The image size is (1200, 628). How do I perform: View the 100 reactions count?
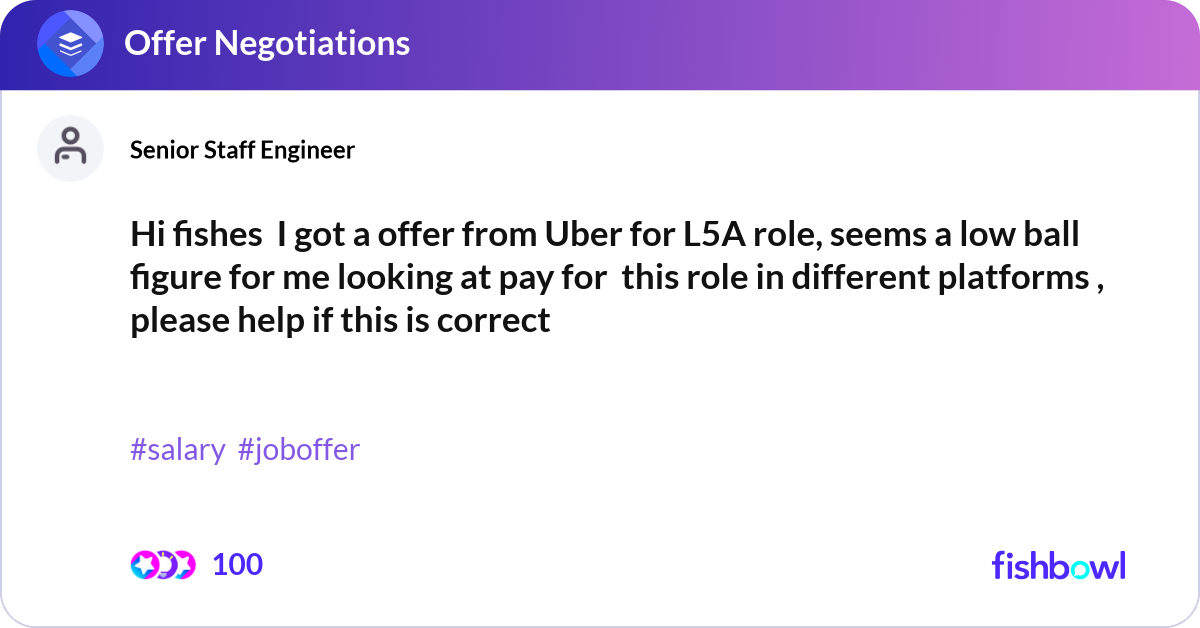coord(238,564)
